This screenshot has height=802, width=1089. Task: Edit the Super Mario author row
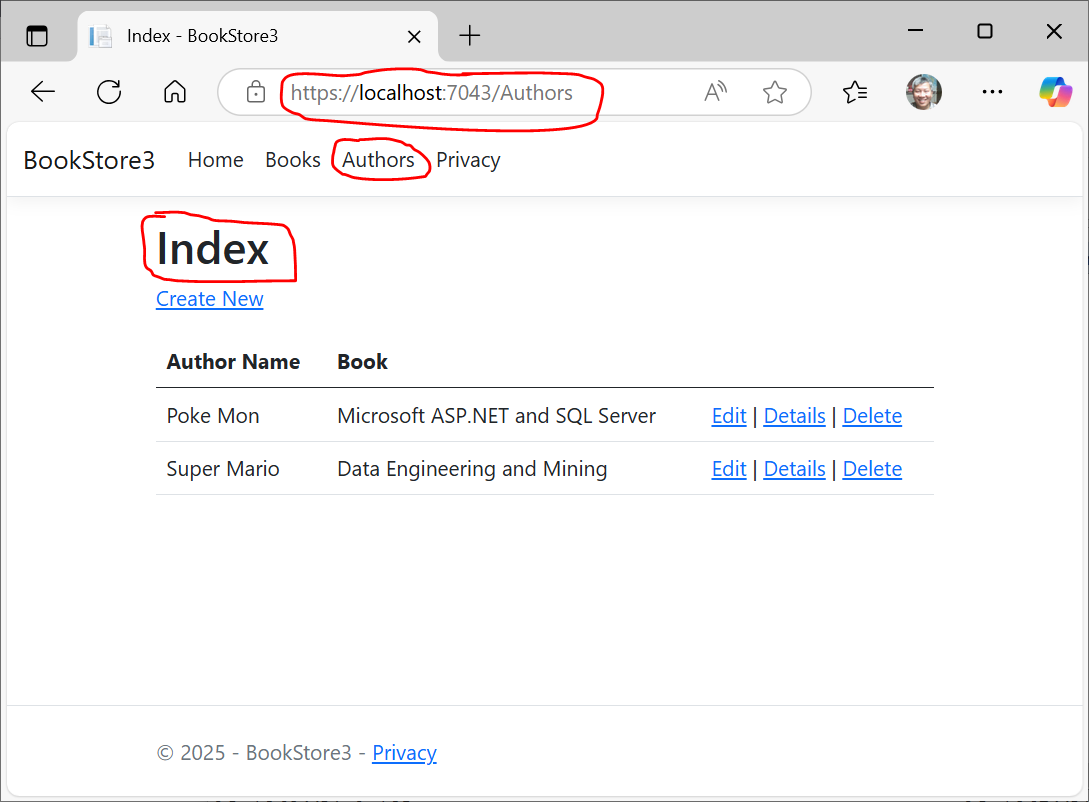[x=729, y=469]
